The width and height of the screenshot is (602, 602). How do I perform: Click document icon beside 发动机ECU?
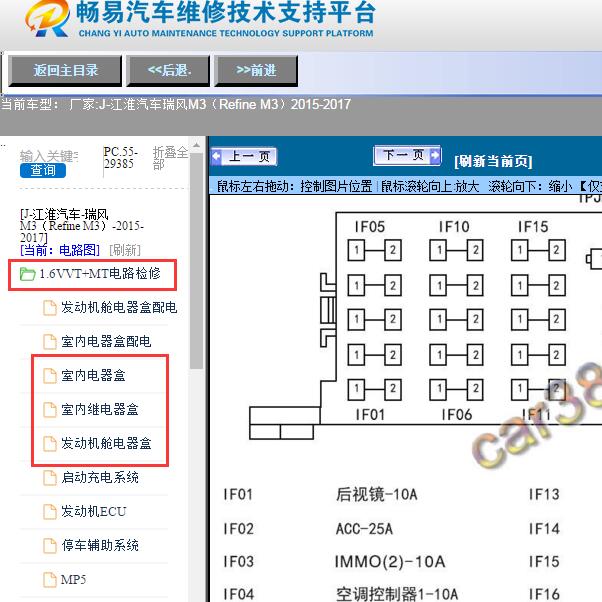point(50,512)
